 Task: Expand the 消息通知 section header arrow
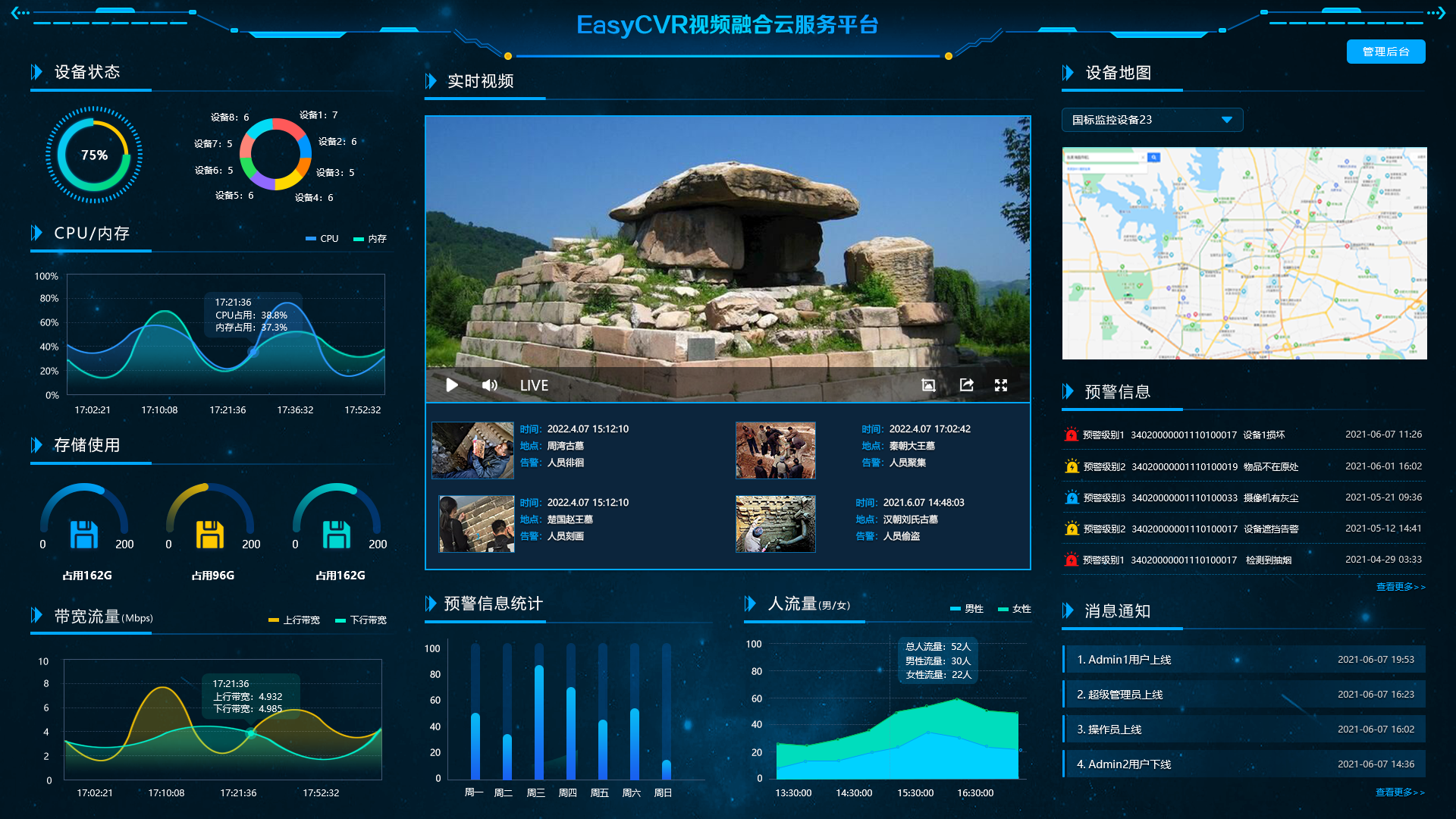click(x=1068, y=611)
